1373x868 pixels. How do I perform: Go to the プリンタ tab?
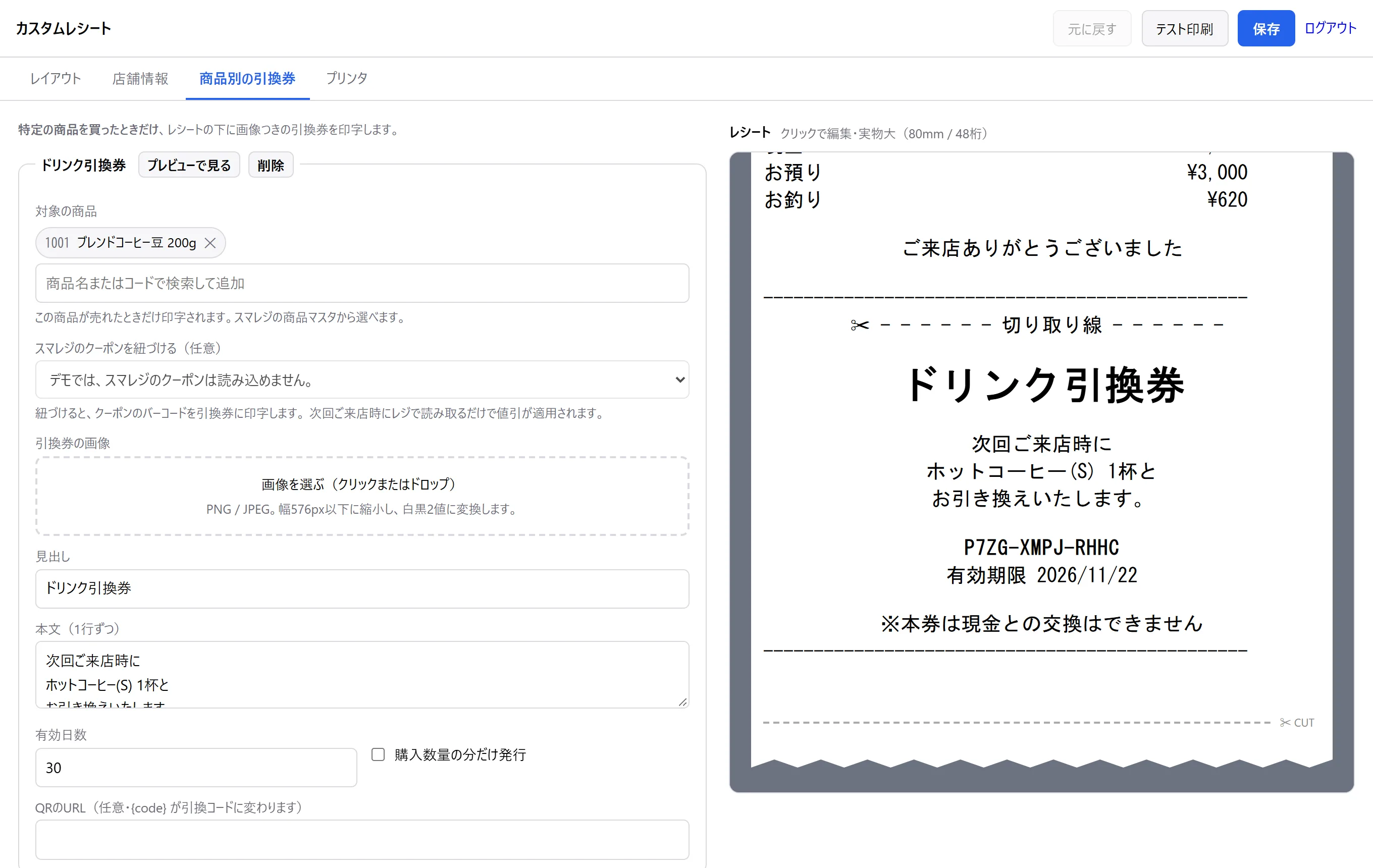(346, 78)
